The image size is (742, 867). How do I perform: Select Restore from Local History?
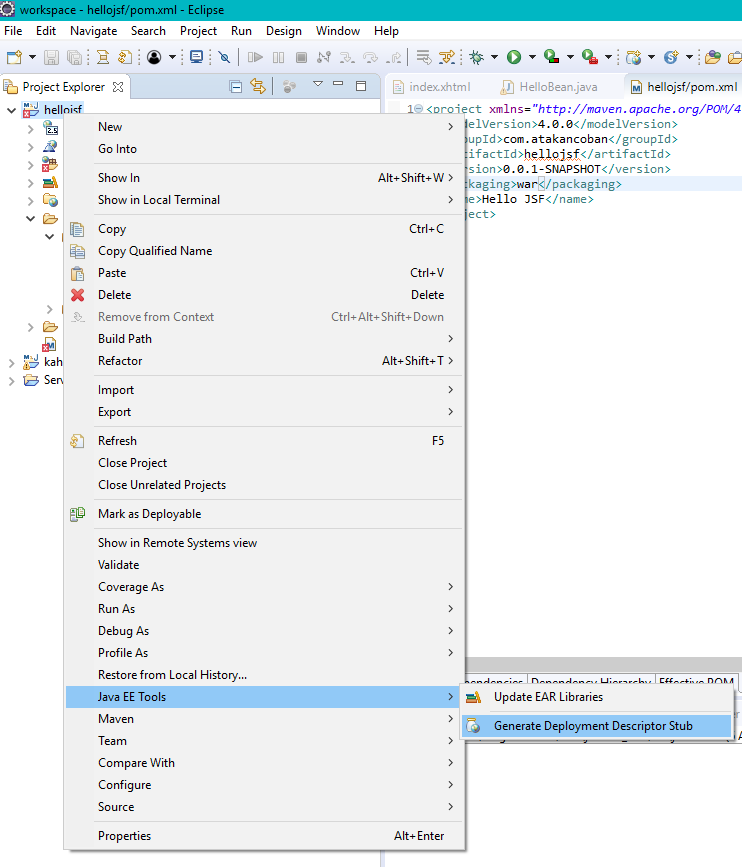coord(264,675)
